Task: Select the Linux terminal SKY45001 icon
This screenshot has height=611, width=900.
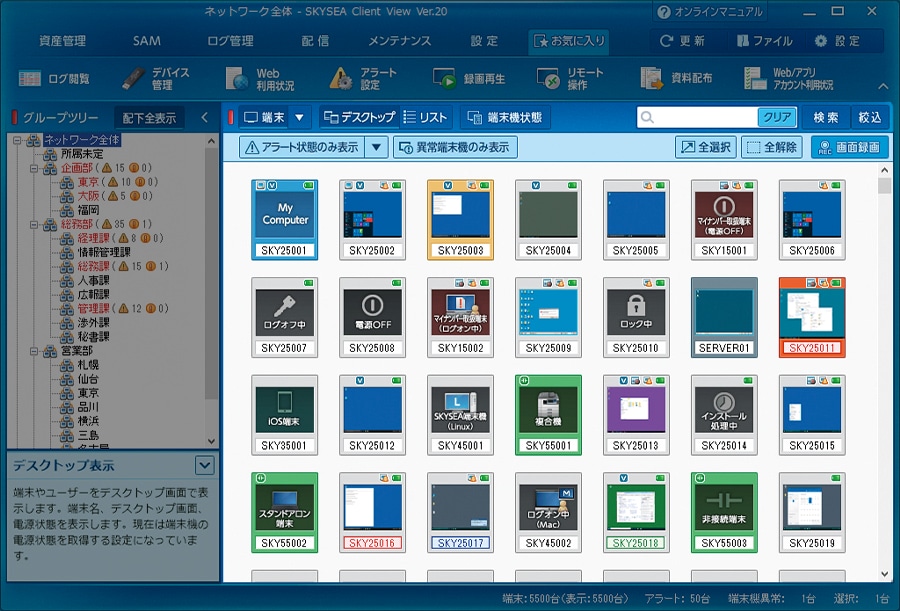Action: coord(460,415)
